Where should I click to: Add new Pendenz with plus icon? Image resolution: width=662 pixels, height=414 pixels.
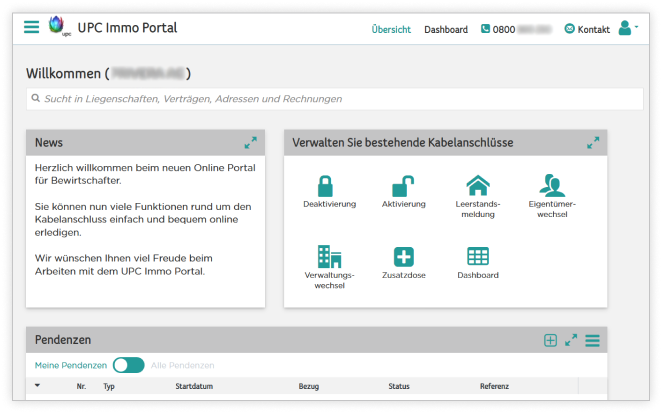point(550,340)
